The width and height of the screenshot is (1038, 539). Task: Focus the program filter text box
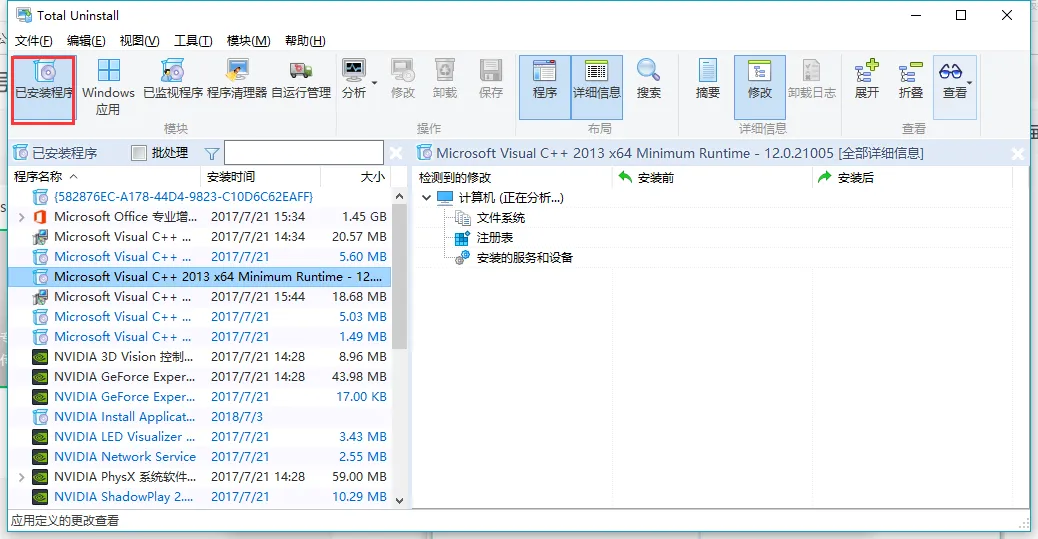click(304, 152)
